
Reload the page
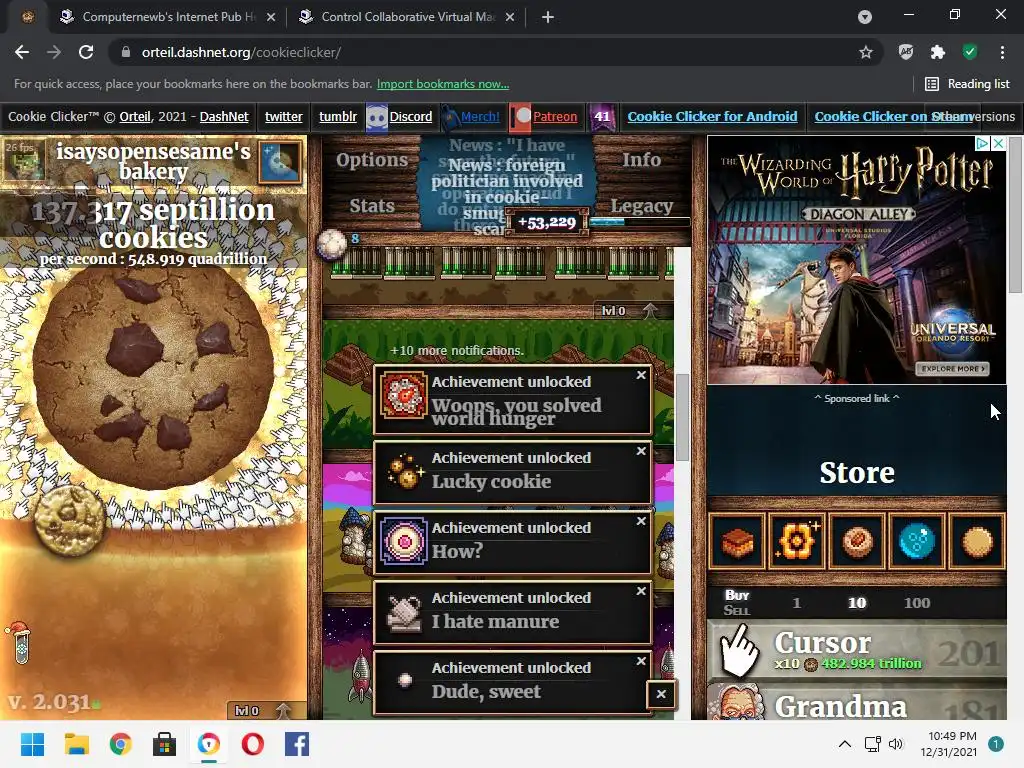tap(86, 52)
